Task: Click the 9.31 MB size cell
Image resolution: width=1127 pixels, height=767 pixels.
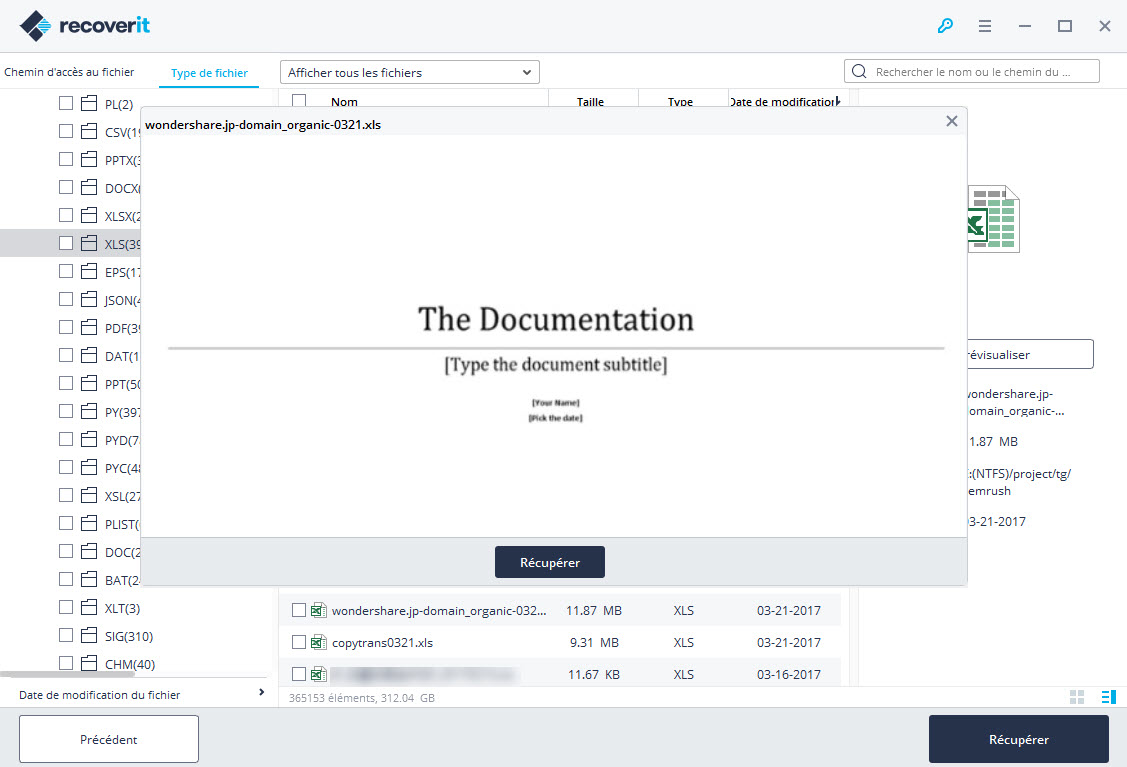Action: pyautogui.click(x=594, y=642)
